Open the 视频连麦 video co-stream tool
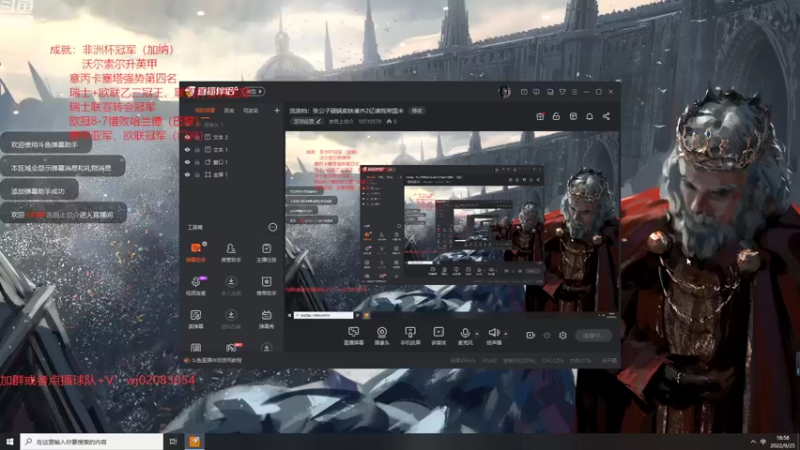 (x=196, y=286)
